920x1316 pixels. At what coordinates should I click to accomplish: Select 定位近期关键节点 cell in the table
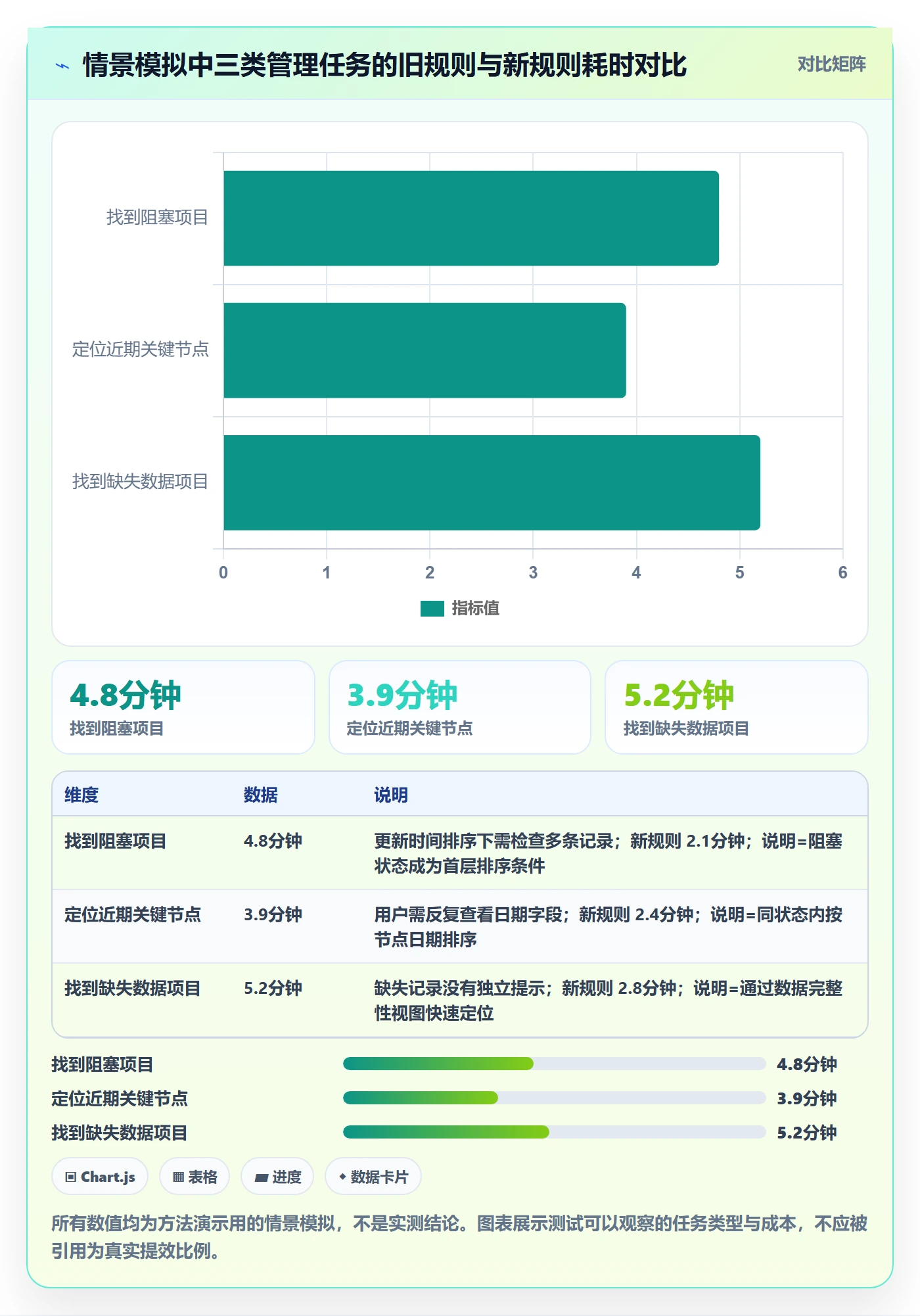pos(133,914)
